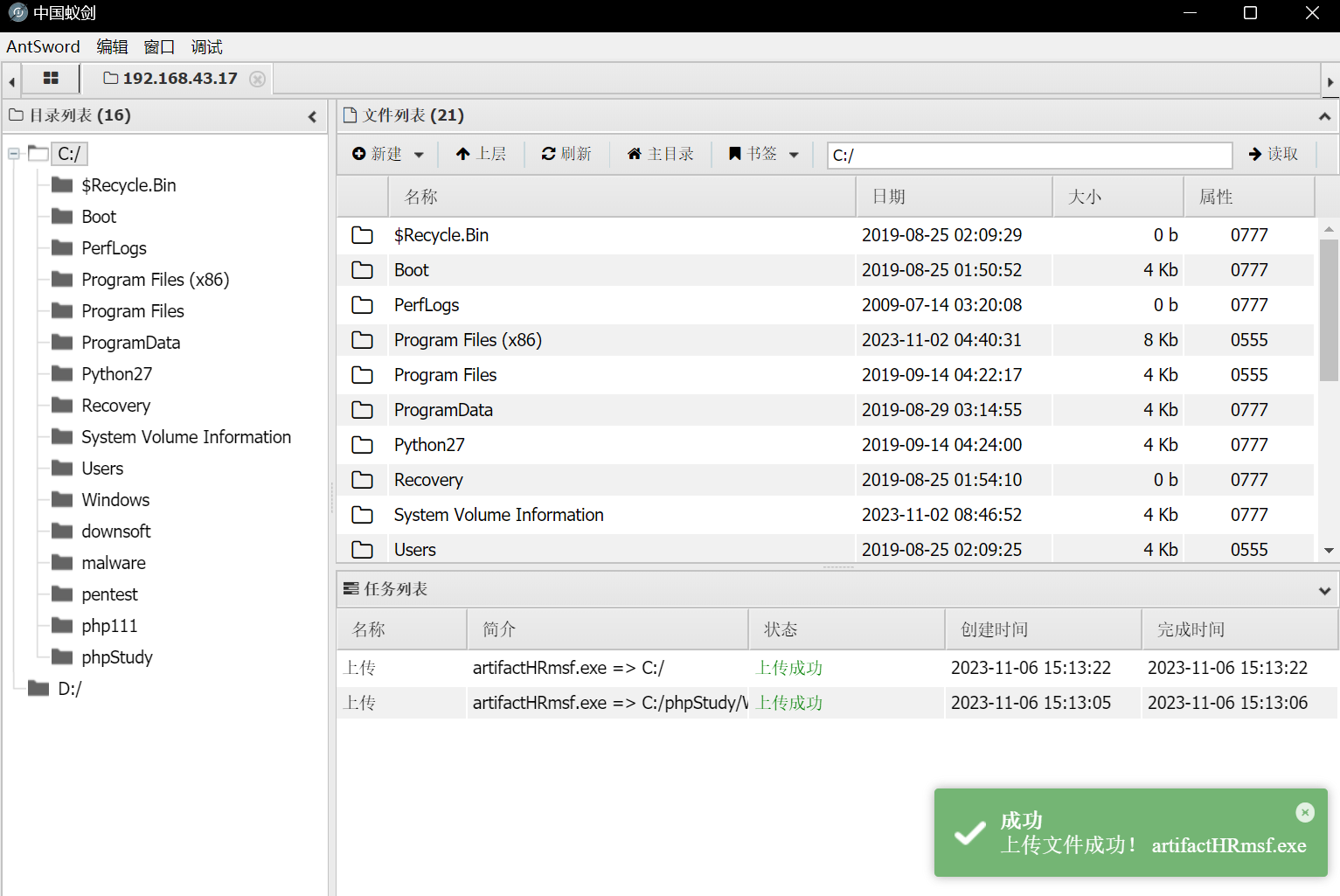The width and height of the screenshot is (1340, 896).
Task: Collapse the 文件列表 panel with the chevron
Action: 1325,116
